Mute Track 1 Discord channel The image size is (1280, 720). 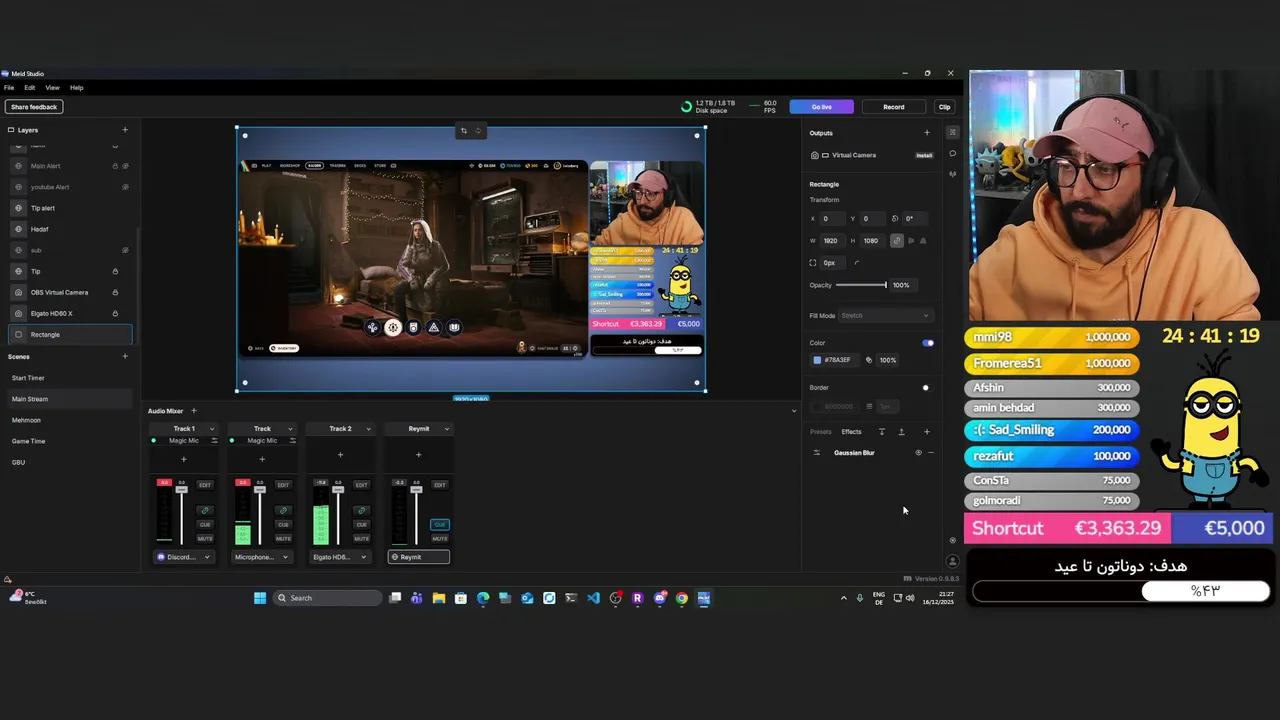click(x=205, y=539)
